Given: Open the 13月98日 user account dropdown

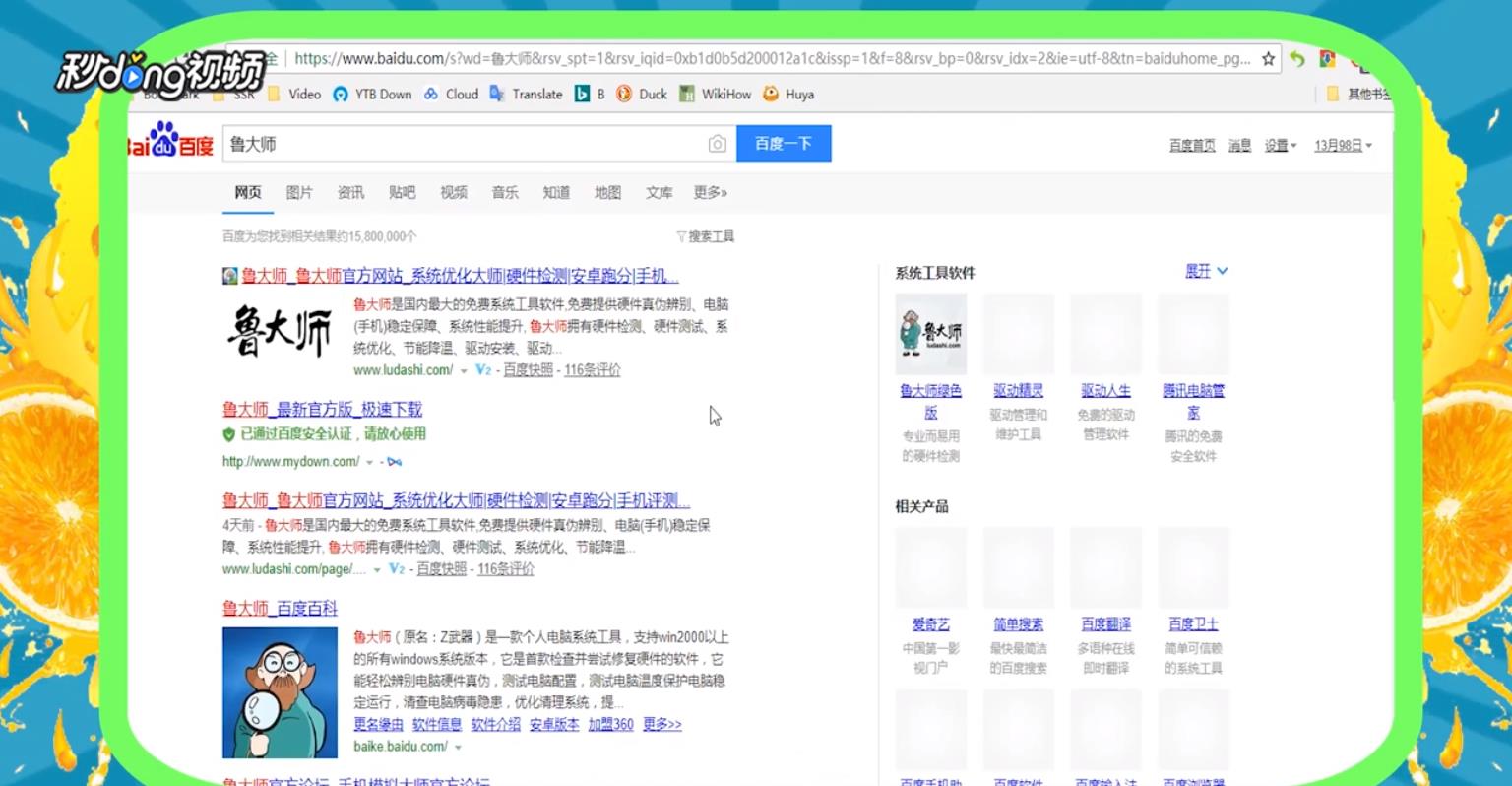Looking at the screenshot, I should [1343, 146].
